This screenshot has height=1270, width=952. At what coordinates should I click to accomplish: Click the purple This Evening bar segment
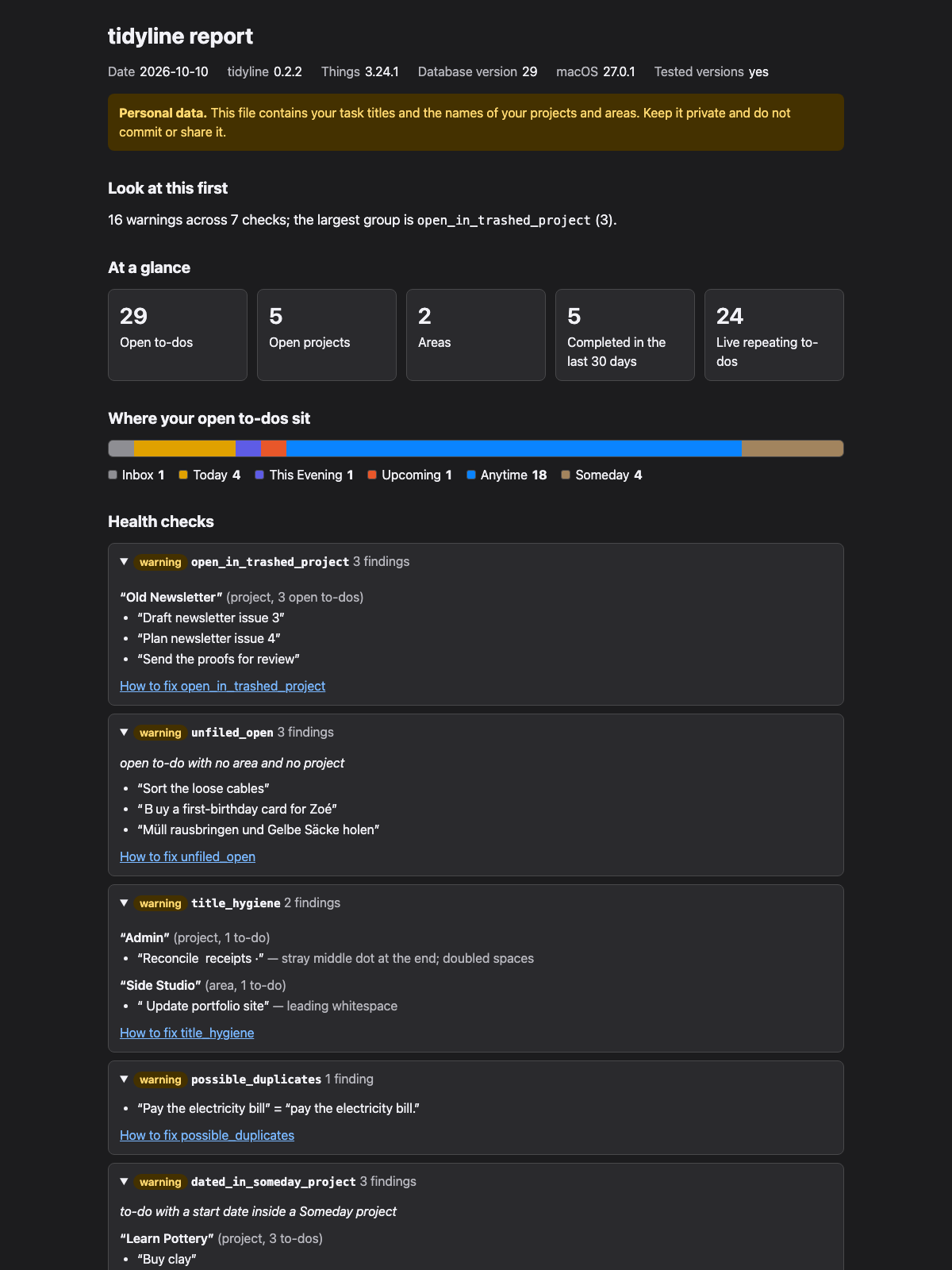coord(248,448)
